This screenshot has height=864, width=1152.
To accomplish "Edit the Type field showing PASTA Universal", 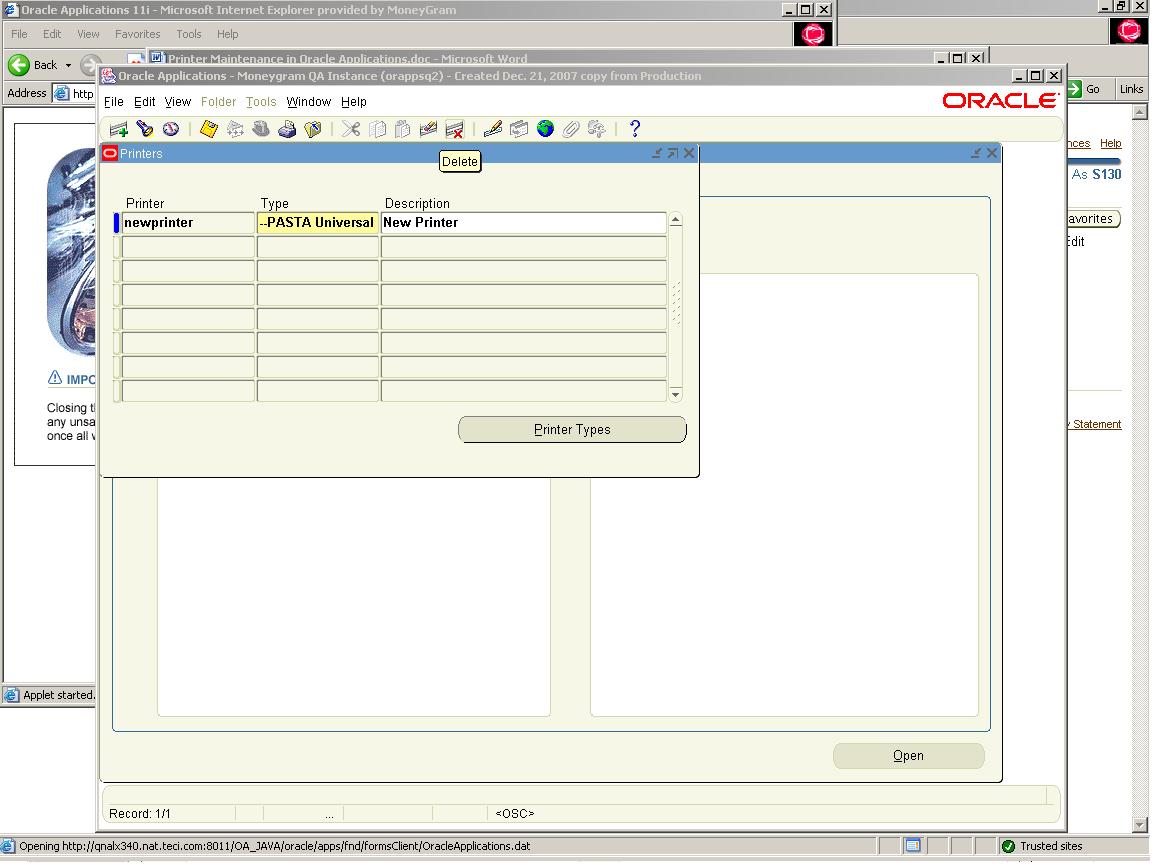I will tap(317, 222).
